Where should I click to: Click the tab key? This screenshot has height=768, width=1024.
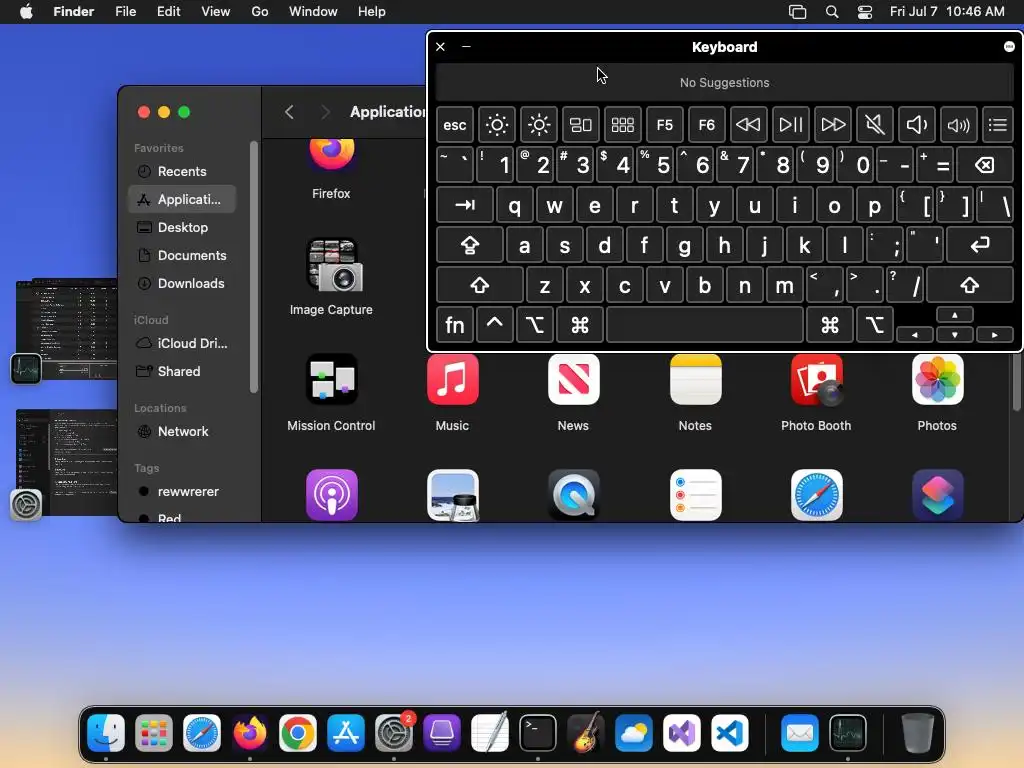point(465,206)
